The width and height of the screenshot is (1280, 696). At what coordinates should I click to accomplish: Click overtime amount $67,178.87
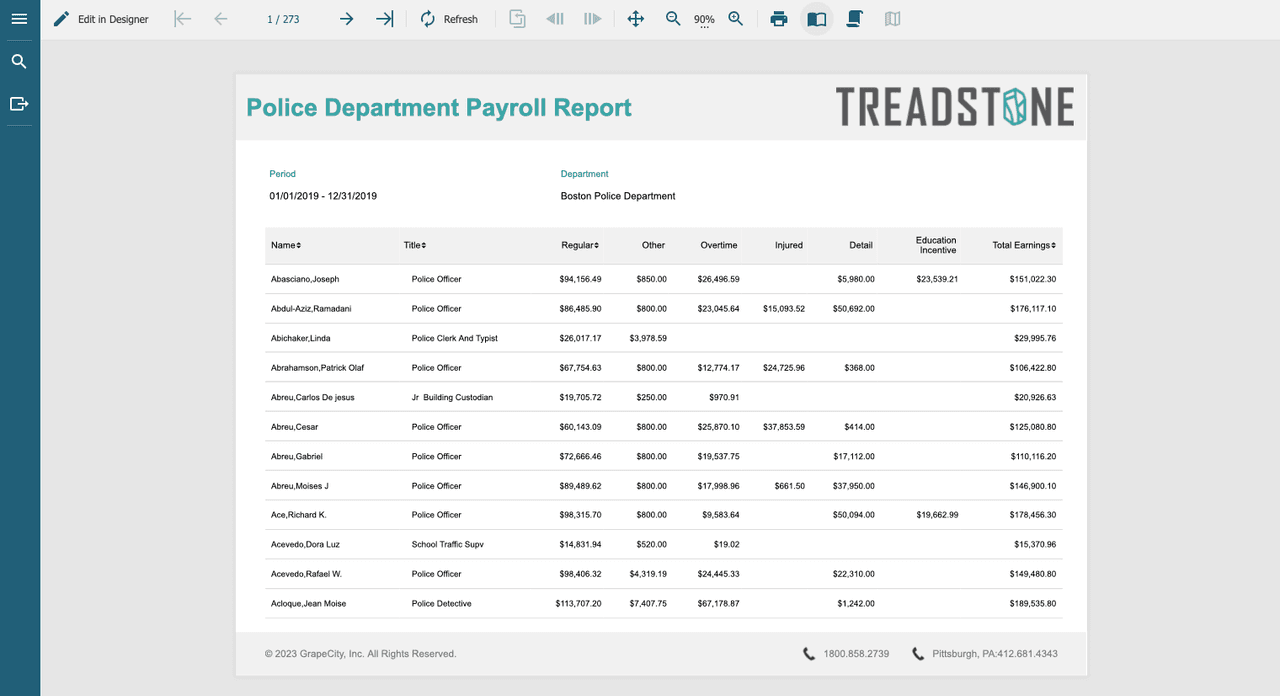tap(718, 604)
